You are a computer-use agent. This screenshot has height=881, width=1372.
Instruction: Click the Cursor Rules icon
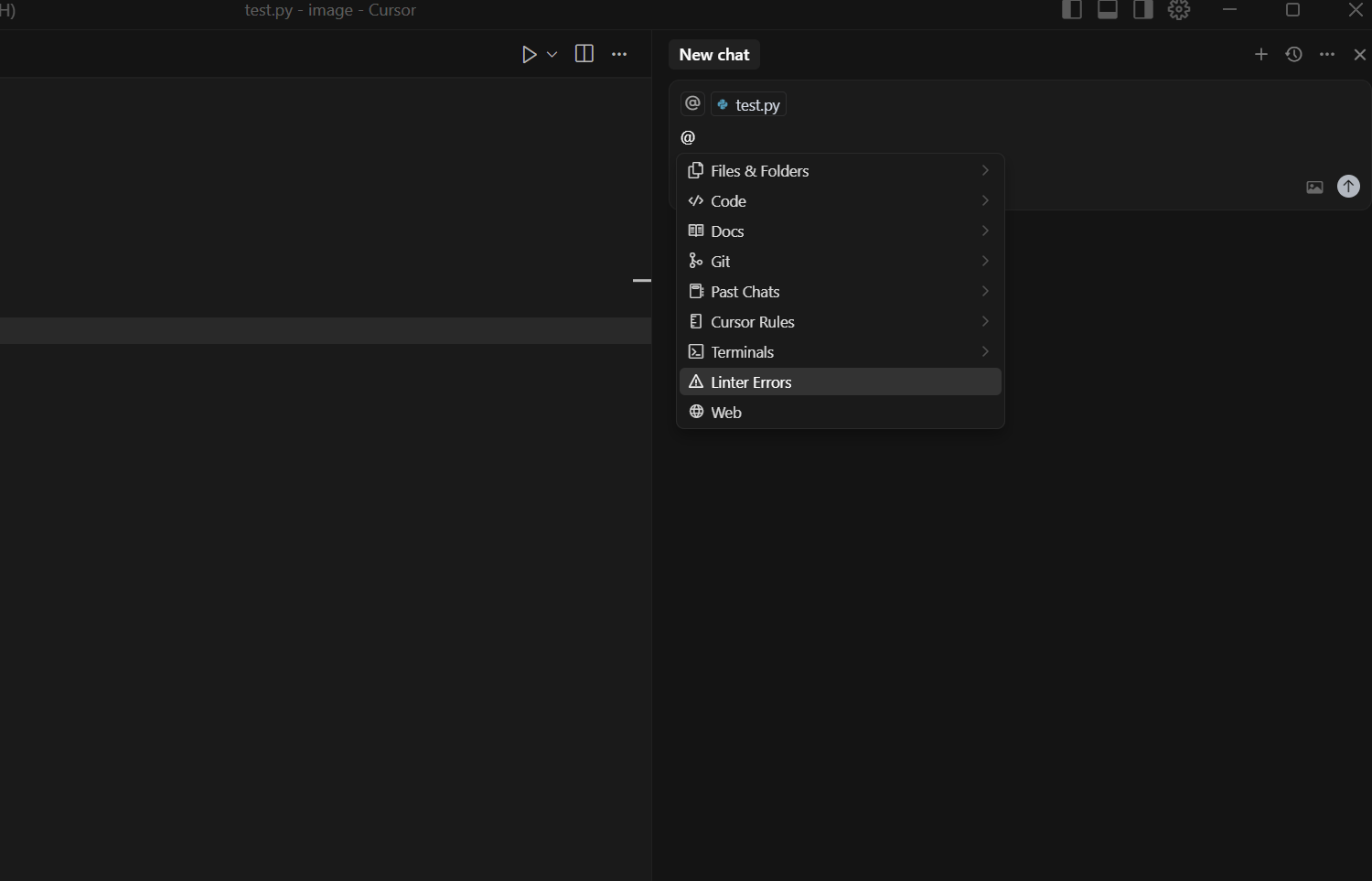pyautogui.click(x=696, y=321)
